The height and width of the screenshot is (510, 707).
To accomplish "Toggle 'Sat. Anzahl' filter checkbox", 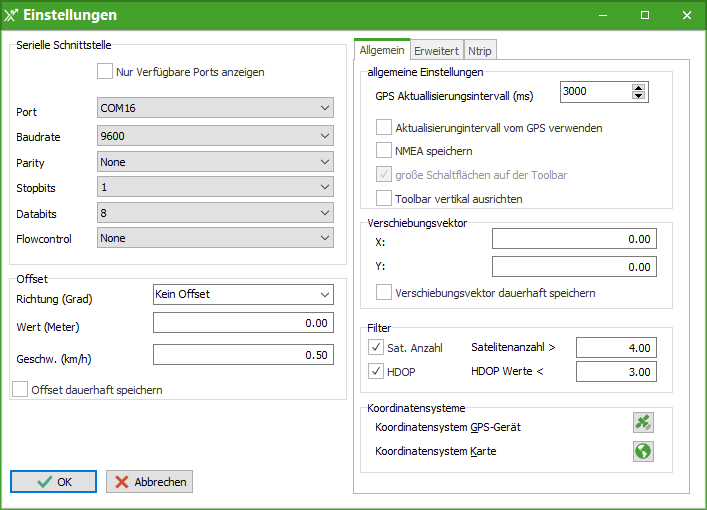I will (x=377, y=347).
